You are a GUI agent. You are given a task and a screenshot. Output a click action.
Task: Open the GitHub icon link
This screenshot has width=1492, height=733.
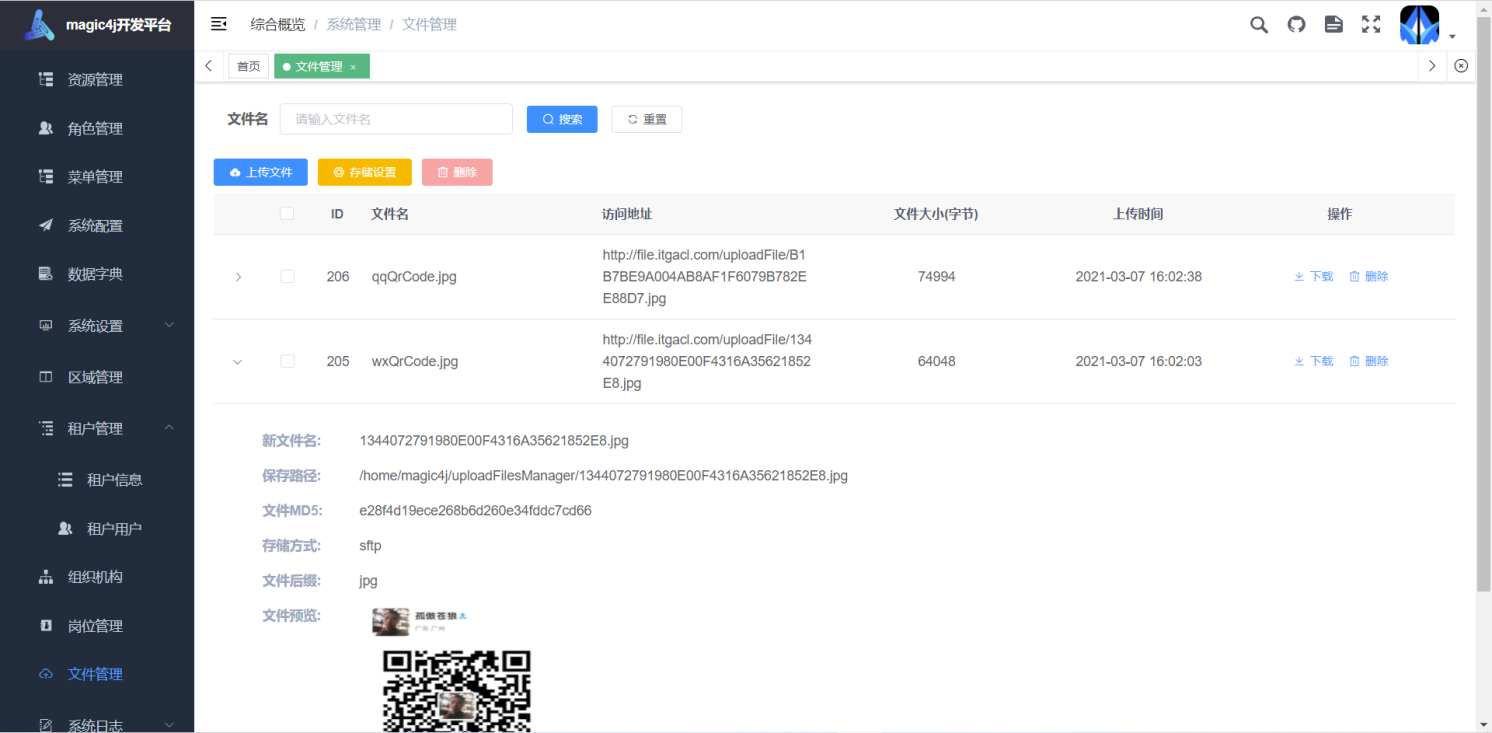pyautogui.click(x=1296, y=25)
